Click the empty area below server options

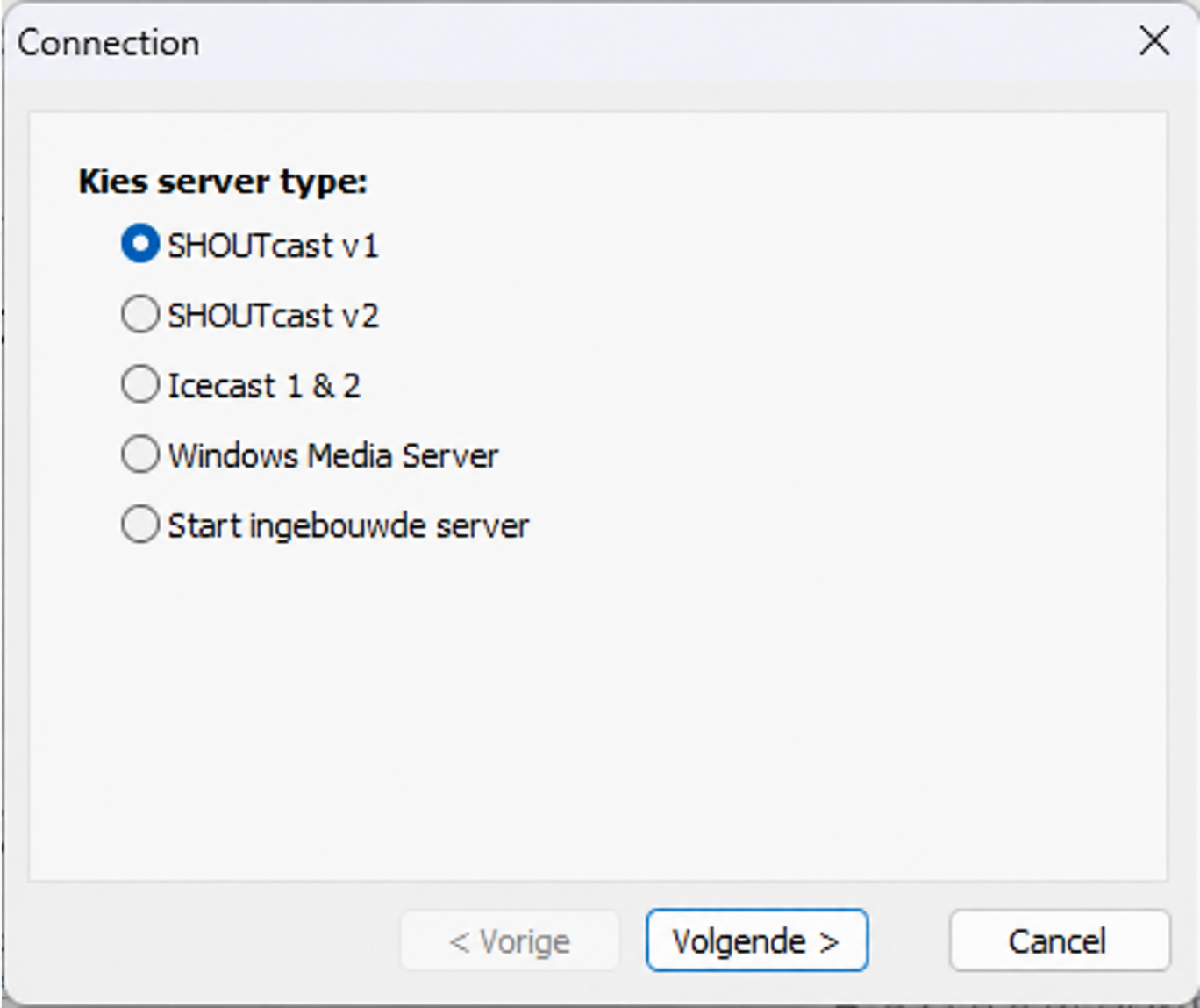[x=596, y=711]
